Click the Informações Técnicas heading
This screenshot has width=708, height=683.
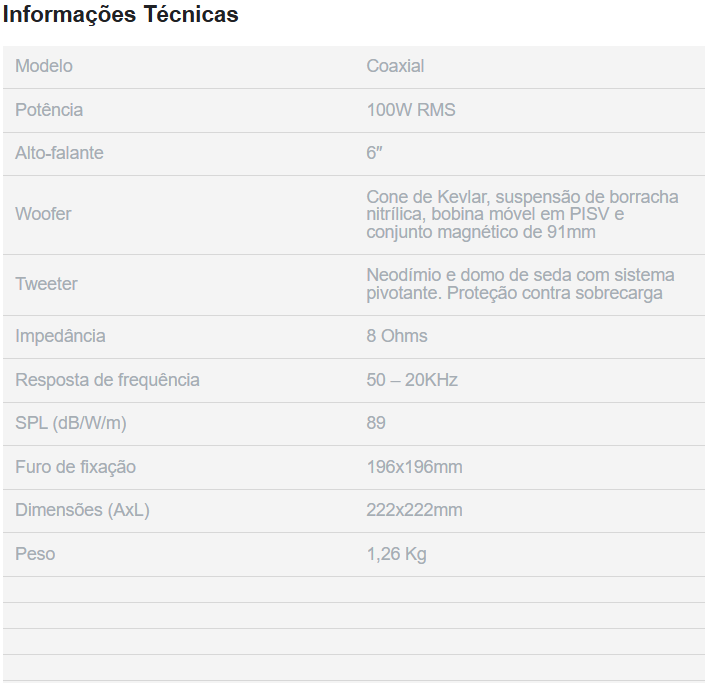121,15
